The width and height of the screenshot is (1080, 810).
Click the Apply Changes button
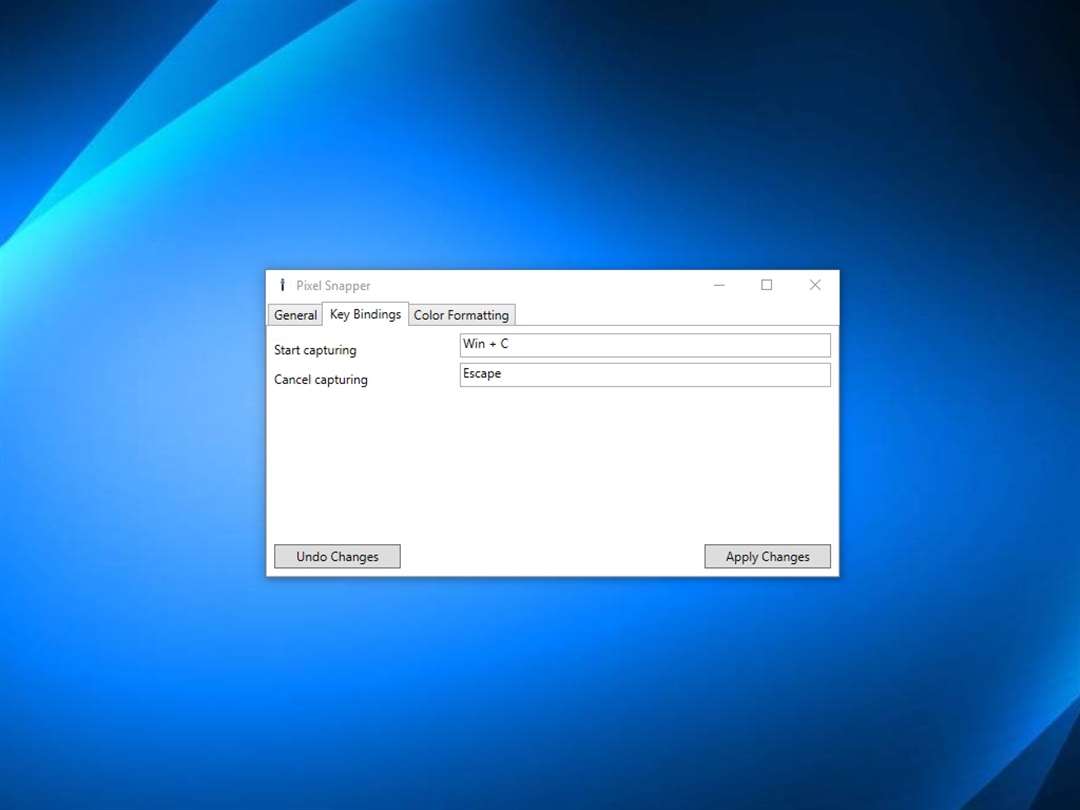click(x=767, y=557)
